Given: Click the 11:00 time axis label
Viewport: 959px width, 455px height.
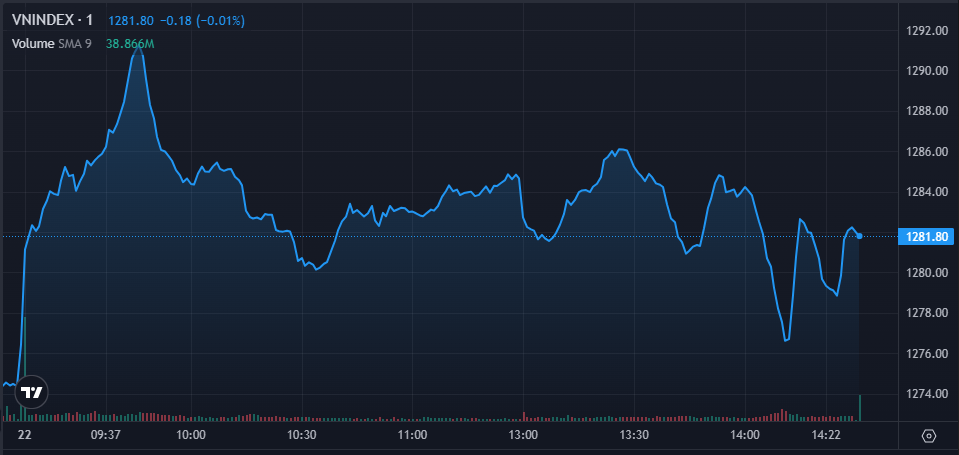Looking at the screenshot, I should (412, 435).
